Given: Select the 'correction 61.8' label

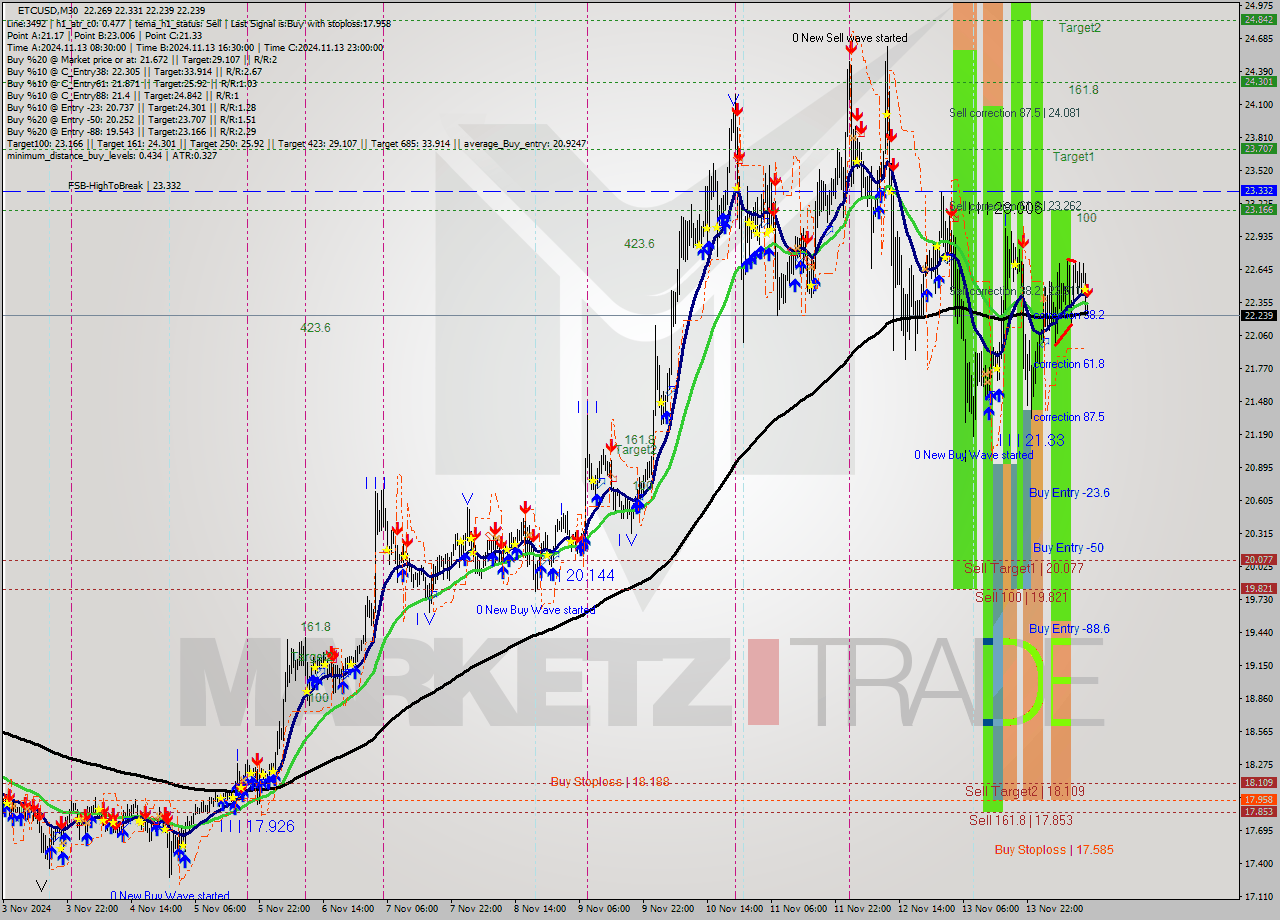Looking at the screenshot, I should point(1069,364).
